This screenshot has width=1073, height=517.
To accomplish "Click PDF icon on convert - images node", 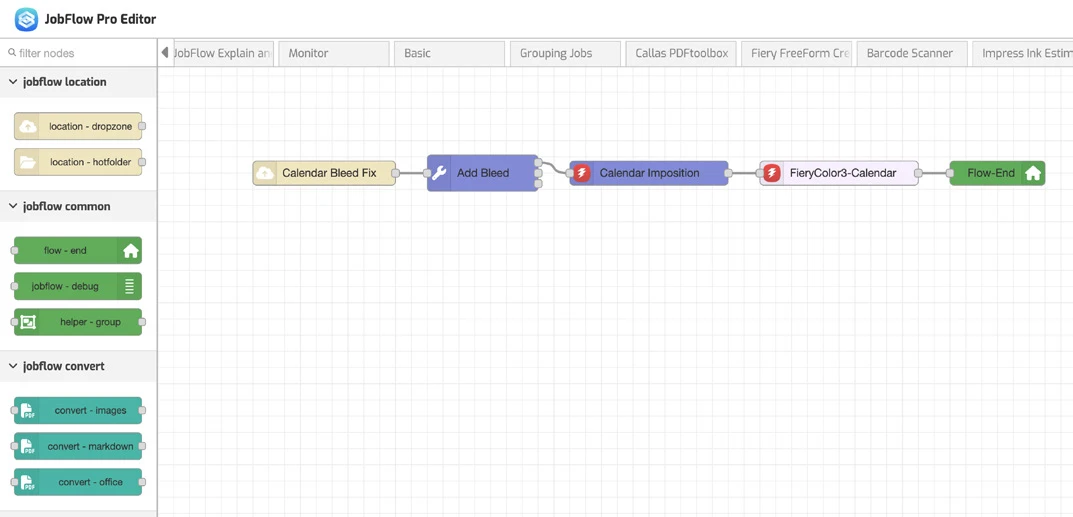I will pyautogui.click(x=28, y=410).
